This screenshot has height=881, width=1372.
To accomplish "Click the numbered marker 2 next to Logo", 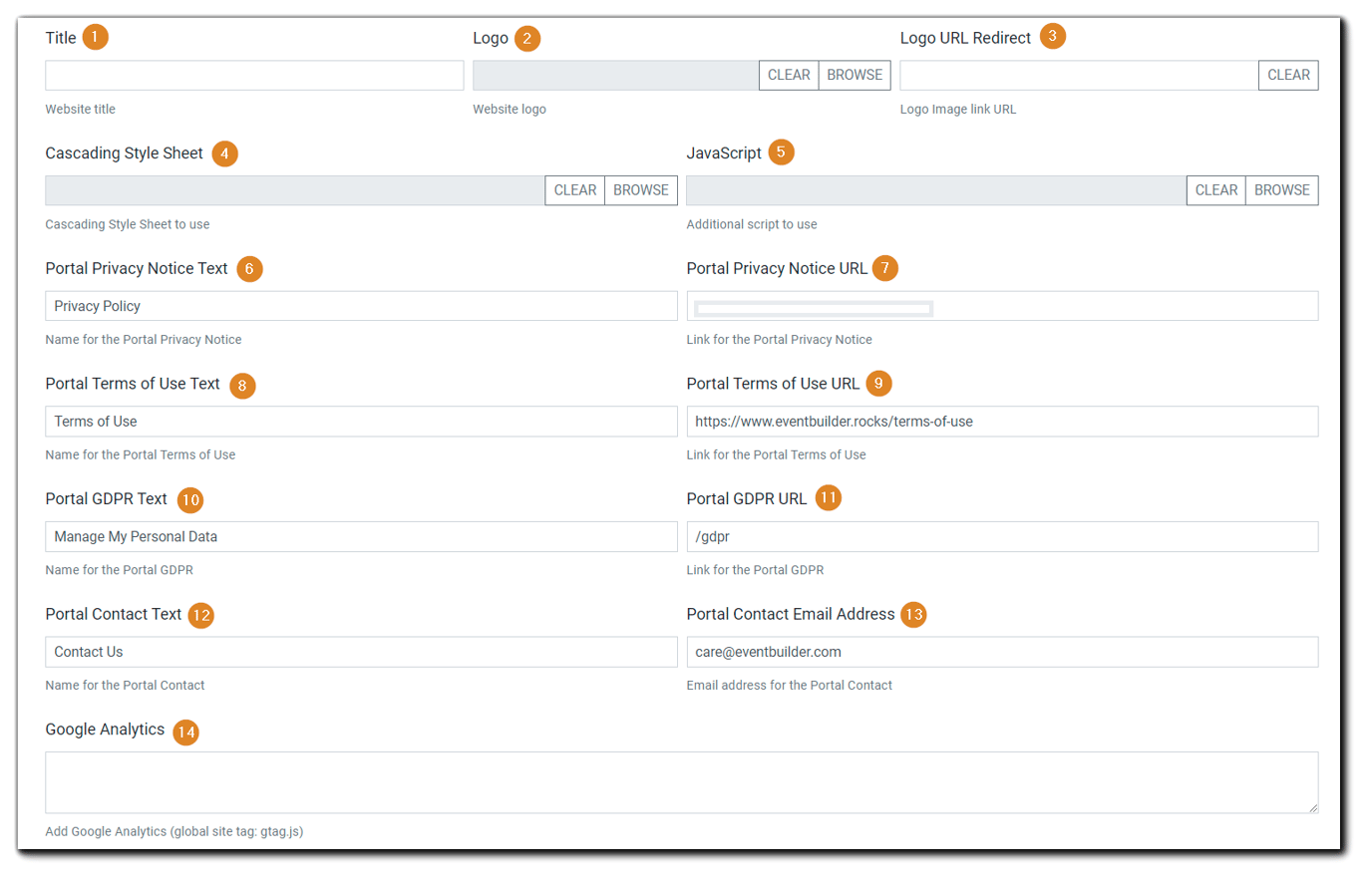I will [526, 37].
